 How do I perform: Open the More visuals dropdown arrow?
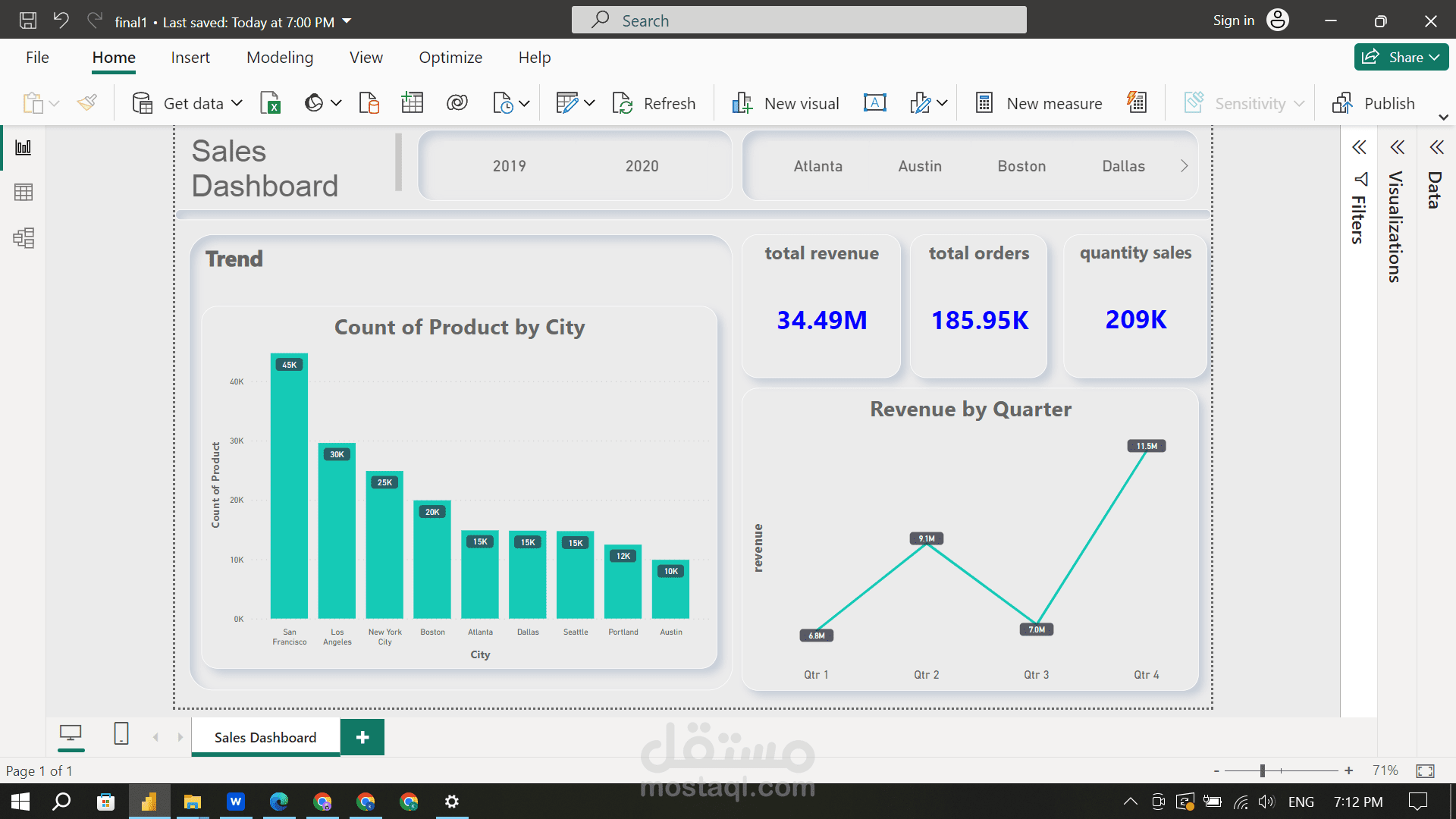coord(942,103)
